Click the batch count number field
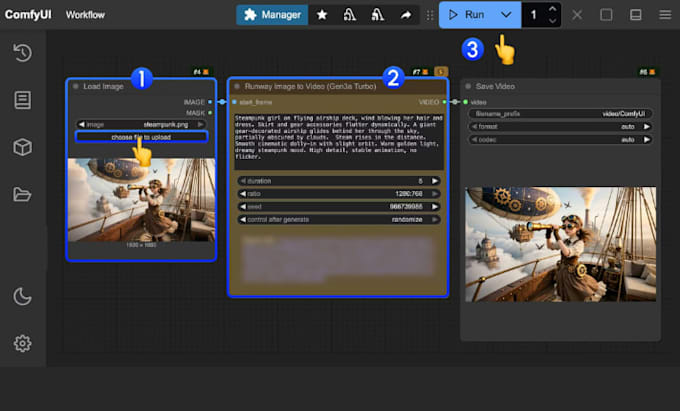Screen dimensions: 680x411 pos(534,15)
